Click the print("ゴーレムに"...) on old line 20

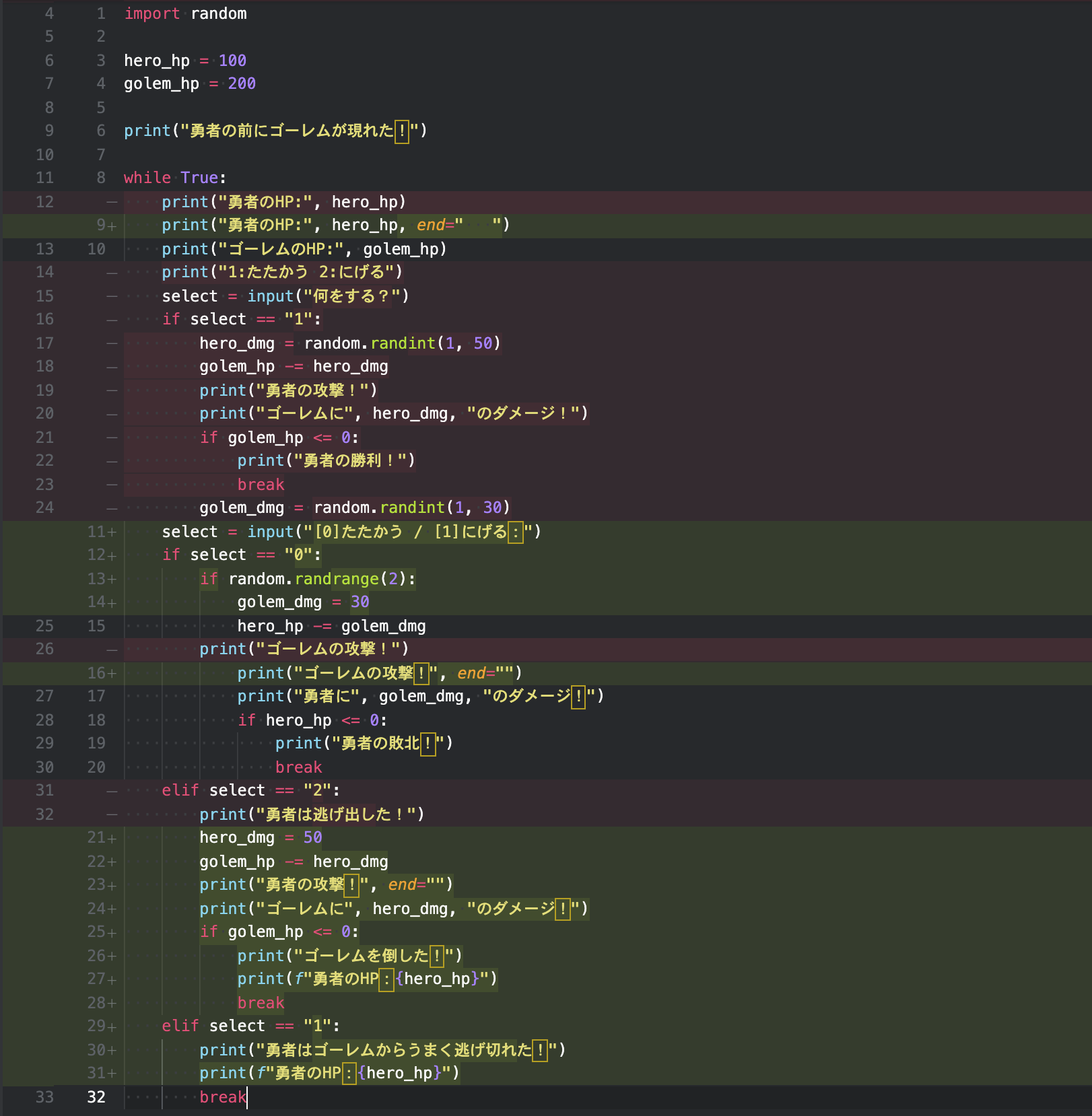tap(394, 413)
